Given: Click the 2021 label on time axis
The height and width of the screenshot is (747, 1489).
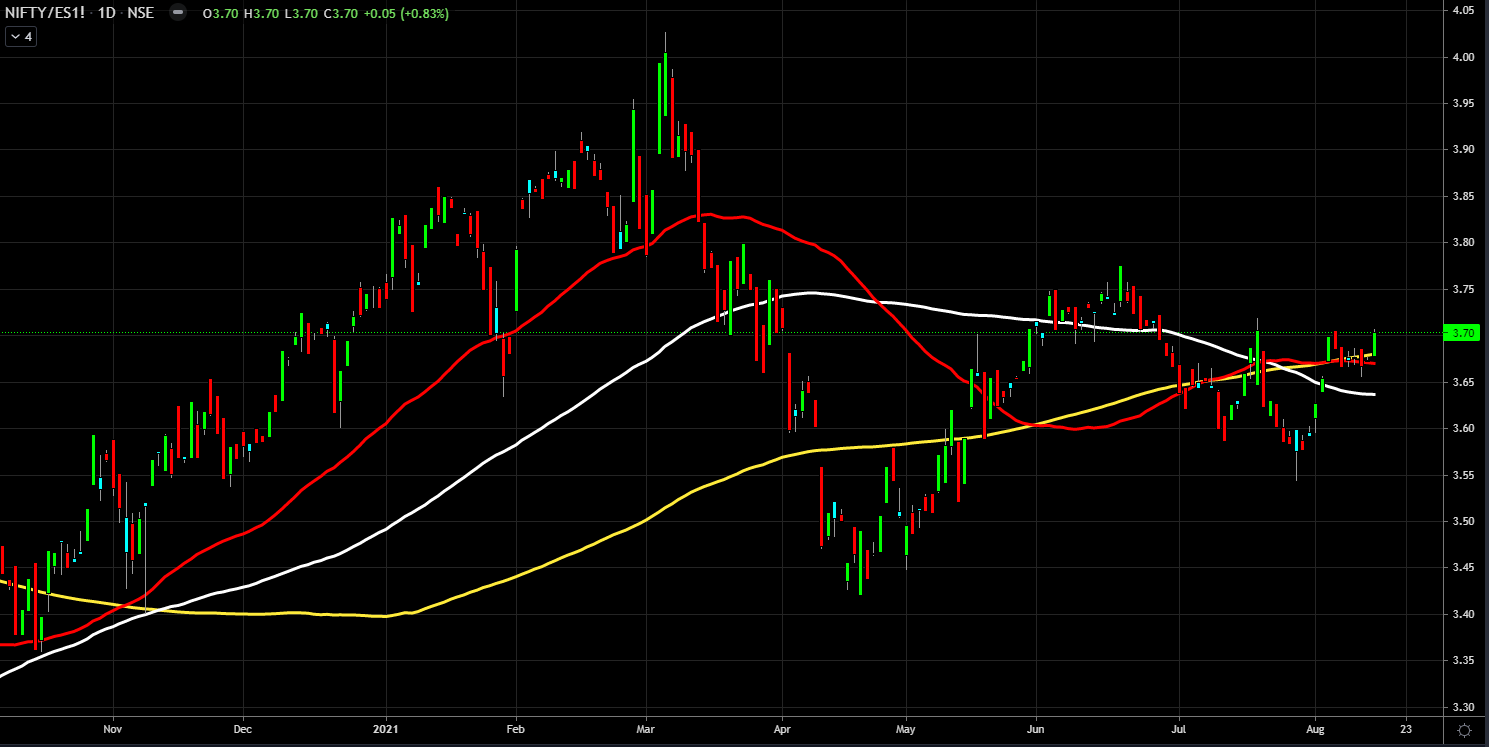Looking at the screenshot, I should 386,730.
